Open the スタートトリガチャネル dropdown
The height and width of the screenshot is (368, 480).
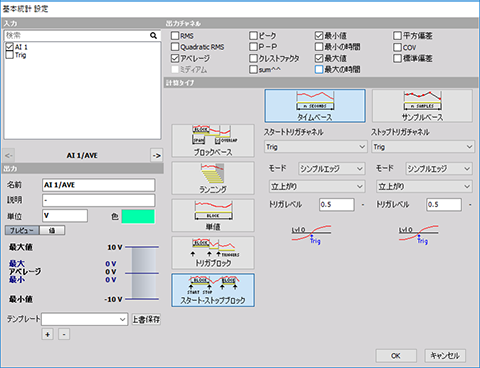click(315, 147)
